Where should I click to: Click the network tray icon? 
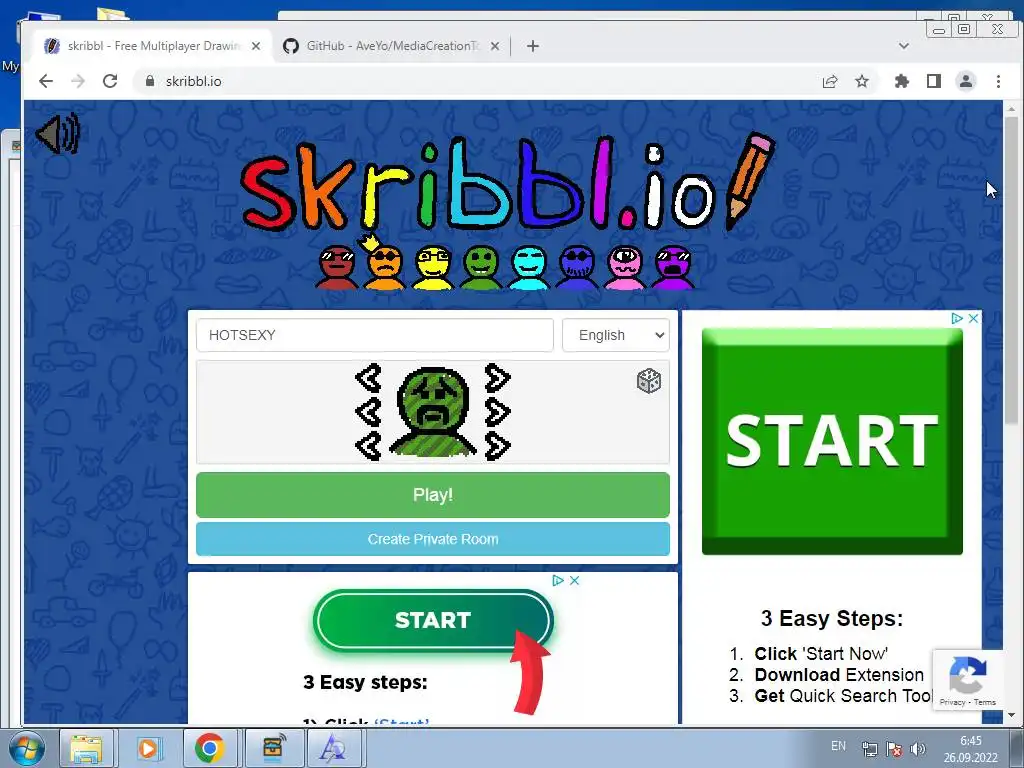coord(869,749)
